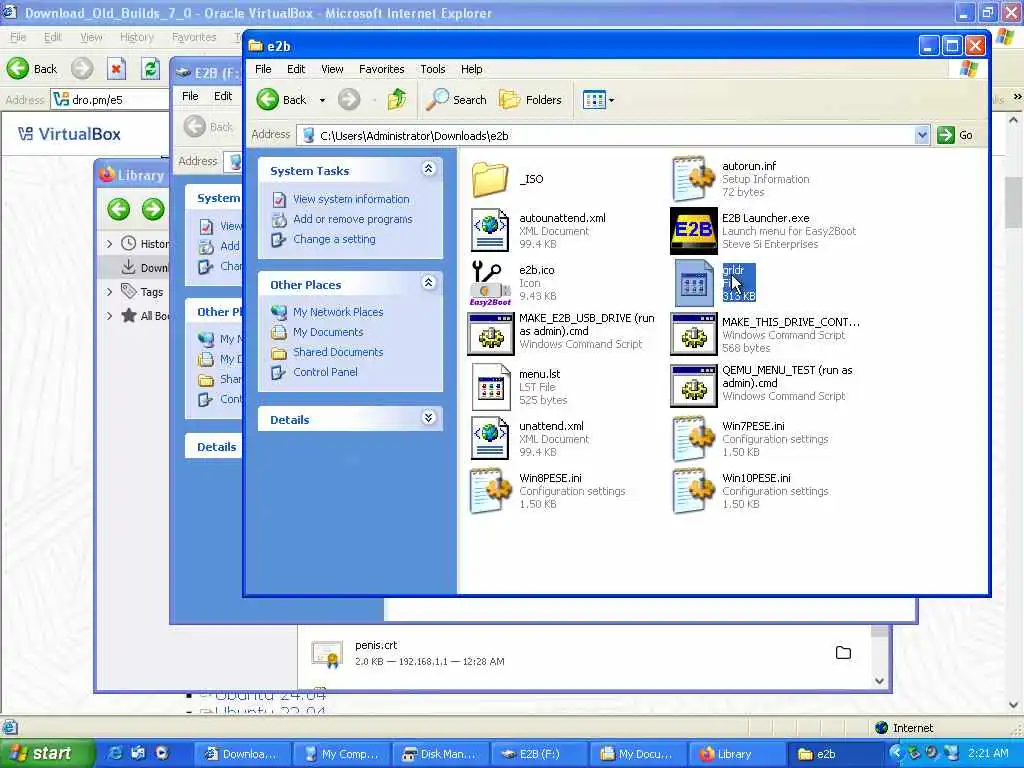Collapse the System Tasks panel
The image size is (1024, 768).
pyautogui.click(x=428, y=169)
